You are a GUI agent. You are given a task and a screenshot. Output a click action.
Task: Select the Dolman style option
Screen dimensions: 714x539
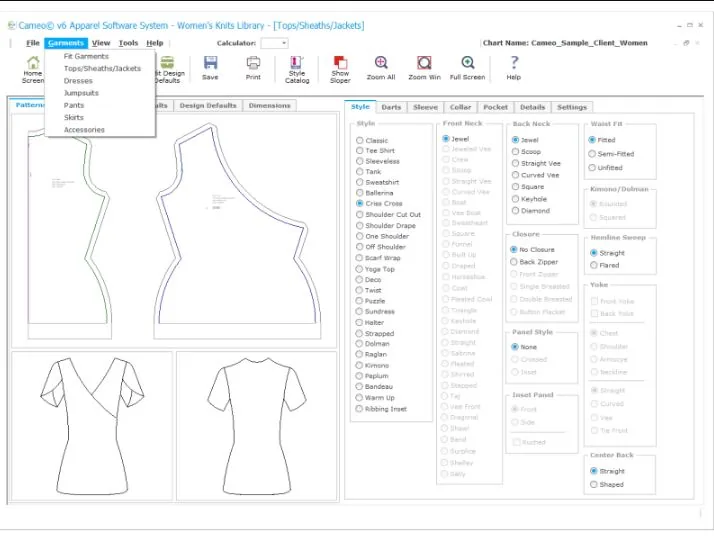point(360,344)
